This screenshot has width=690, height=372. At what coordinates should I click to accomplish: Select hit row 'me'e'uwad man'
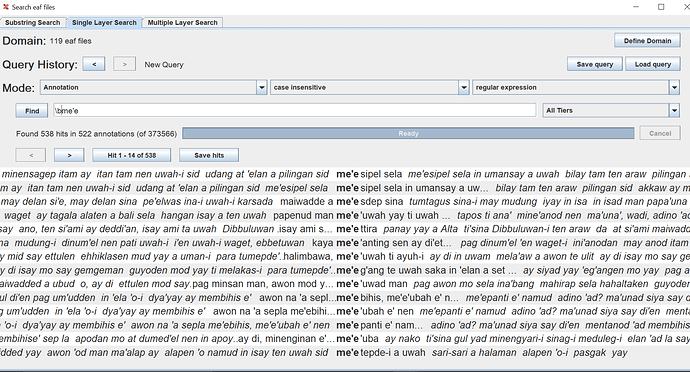(x=345, y=284)
